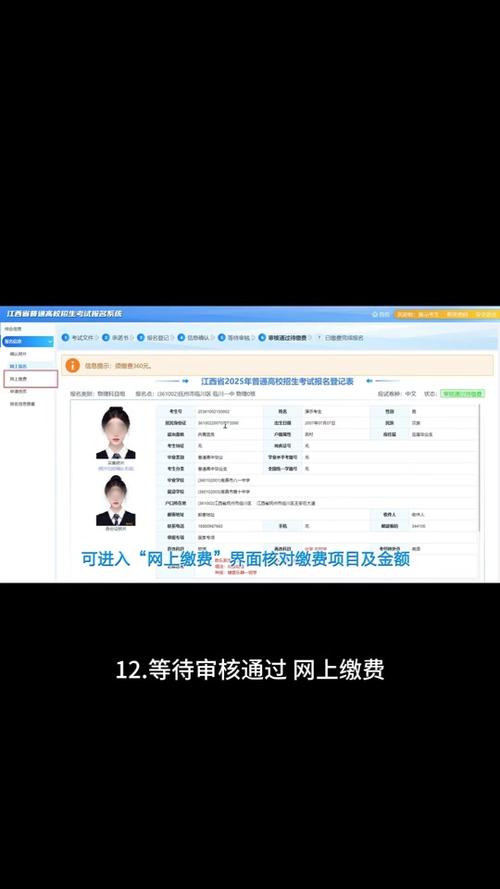Open the 网上报名 sidebar item
Image resolution: width=500 pixels, height=889 pixels.
coord(19,366)
